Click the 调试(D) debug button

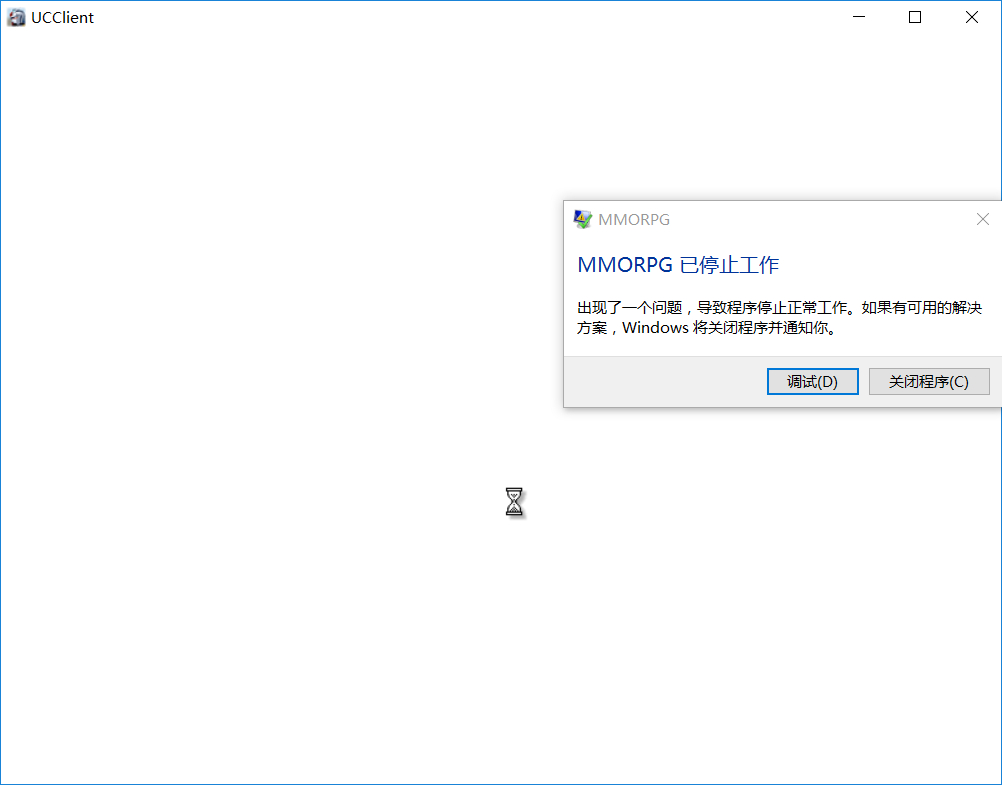[812, 382]
